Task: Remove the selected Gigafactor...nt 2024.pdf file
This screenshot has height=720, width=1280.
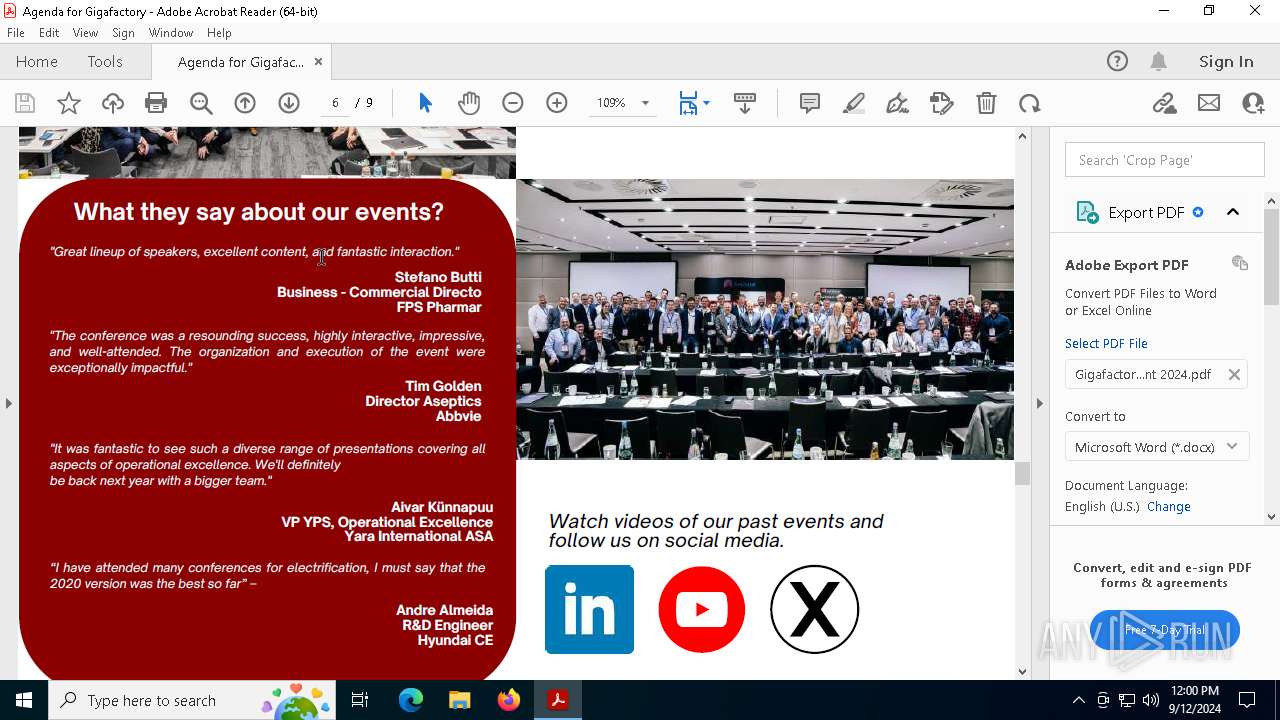Action: tap(1234, 374)
